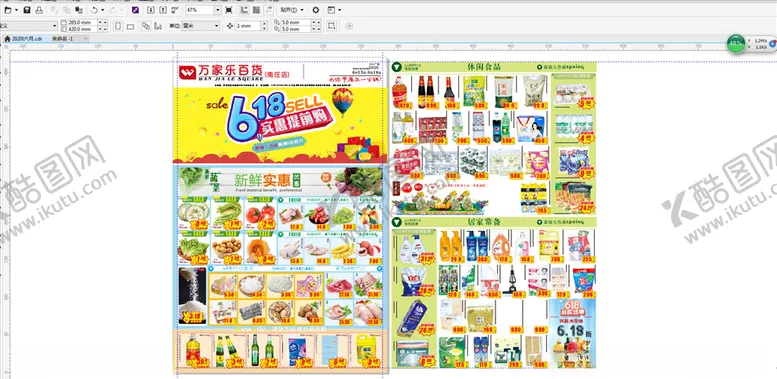The height and width of the screenshot is (379, 777).
Task: Click the Save floppy disk icon
Action: tap(27, 10)
